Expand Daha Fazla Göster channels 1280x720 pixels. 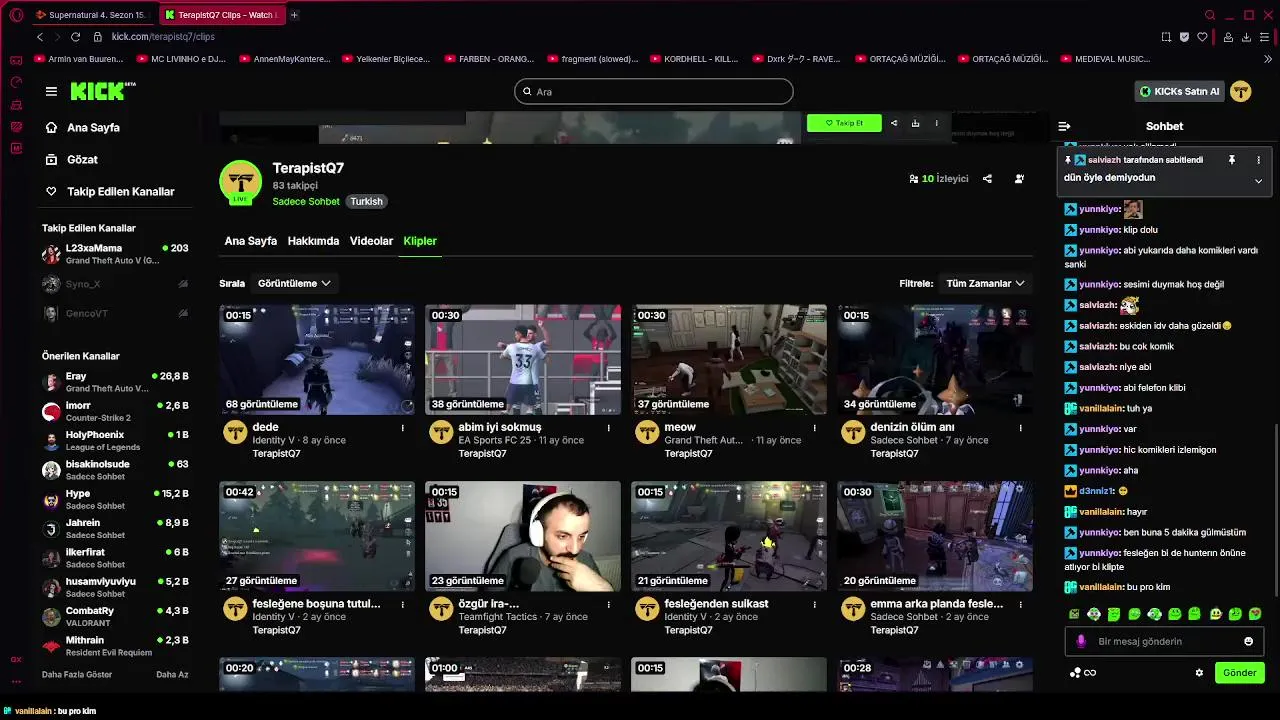coord(77,675)
